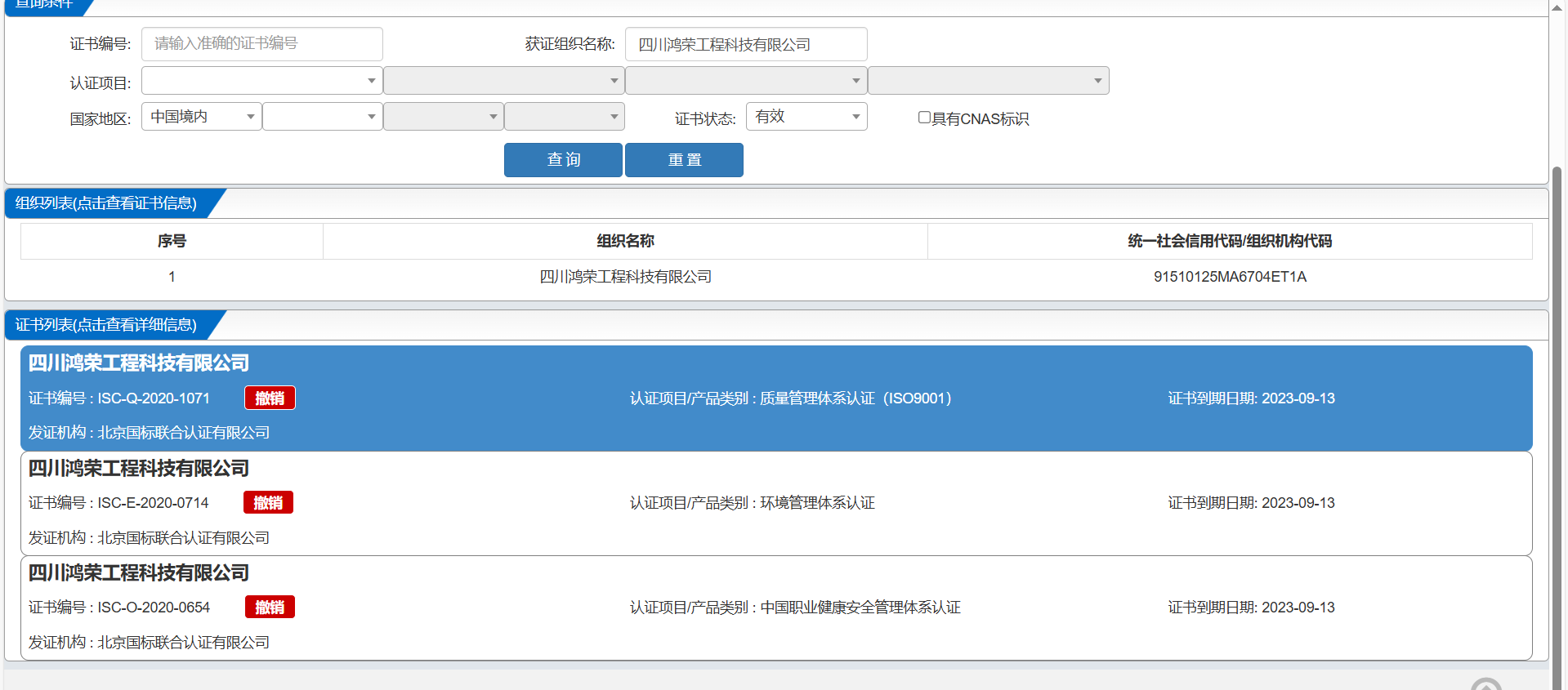Screen dimensions: 1568x690
Task: Click the 证书编号 input field
Action: tap(261, 44)
